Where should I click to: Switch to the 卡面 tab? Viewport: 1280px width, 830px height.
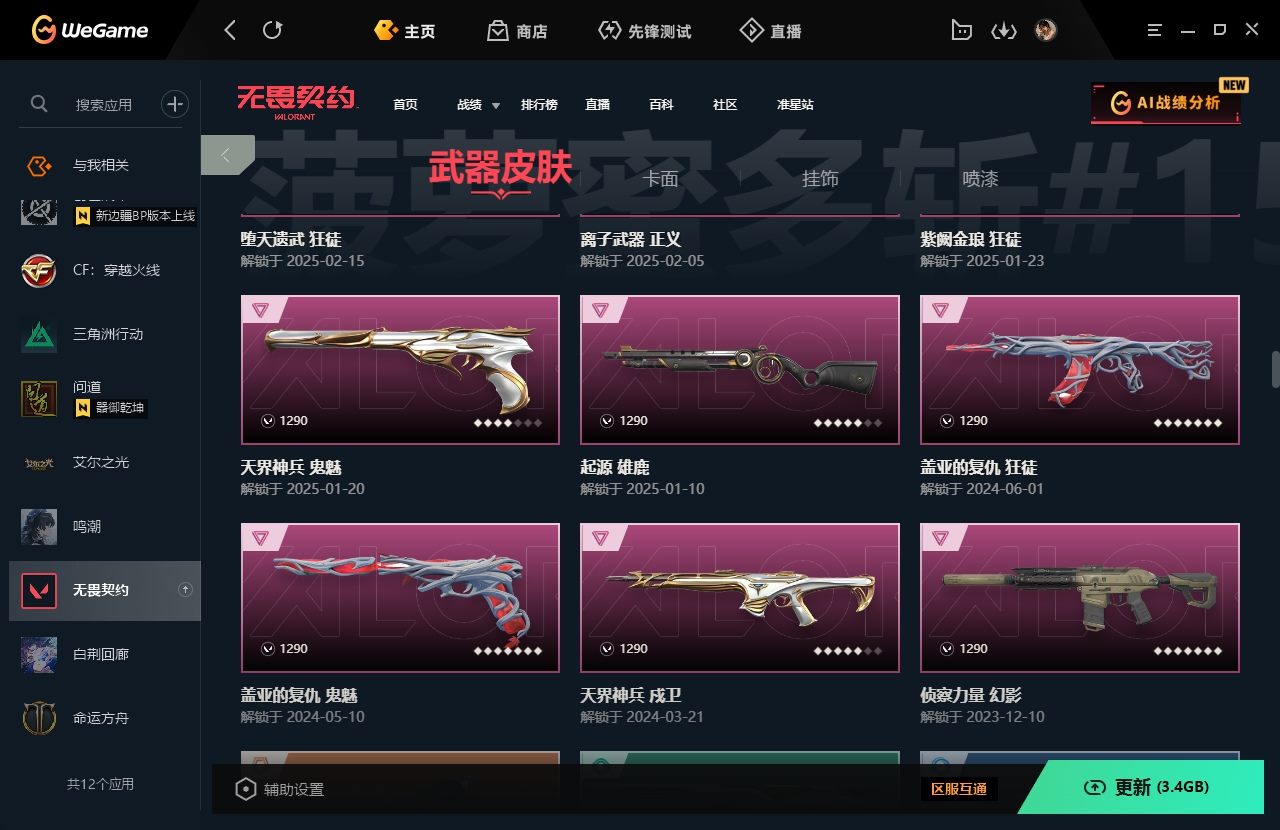661,179
